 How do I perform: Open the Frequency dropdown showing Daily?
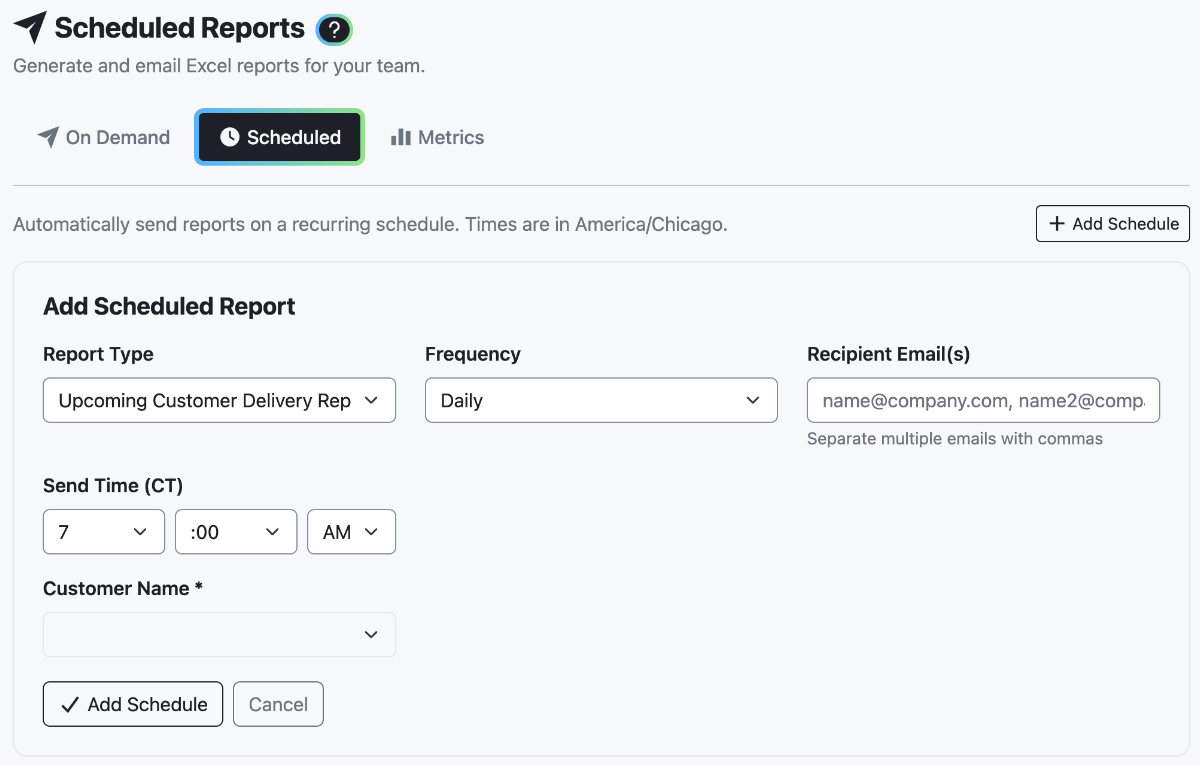pyautogui.click(x=601, y=400)
